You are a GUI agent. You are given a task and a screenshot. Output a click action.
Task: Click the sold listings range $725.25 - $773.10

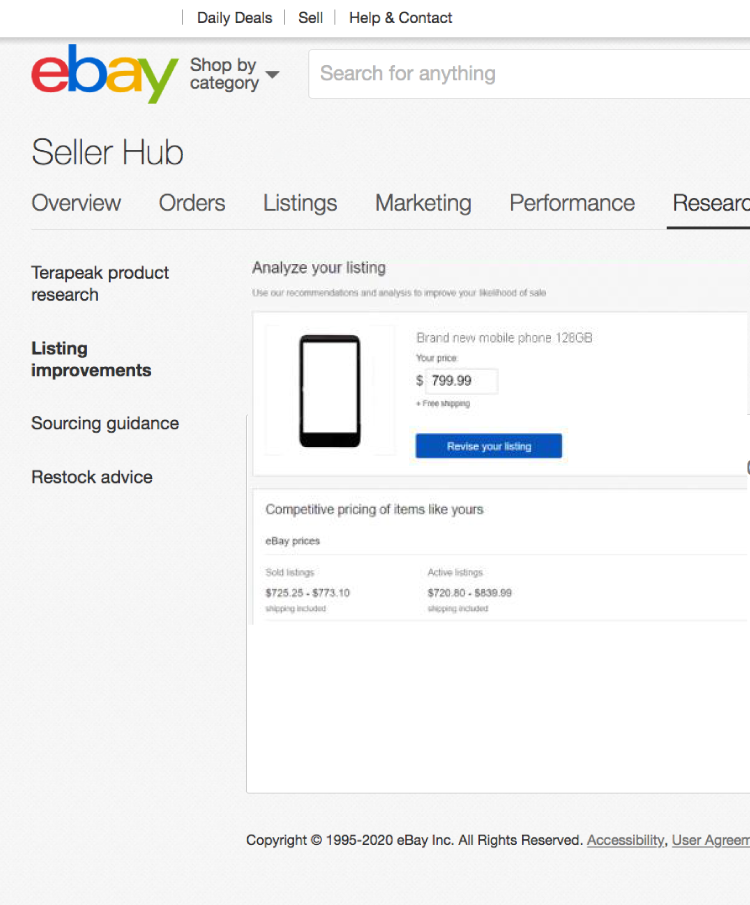click(x=307, y=593)
